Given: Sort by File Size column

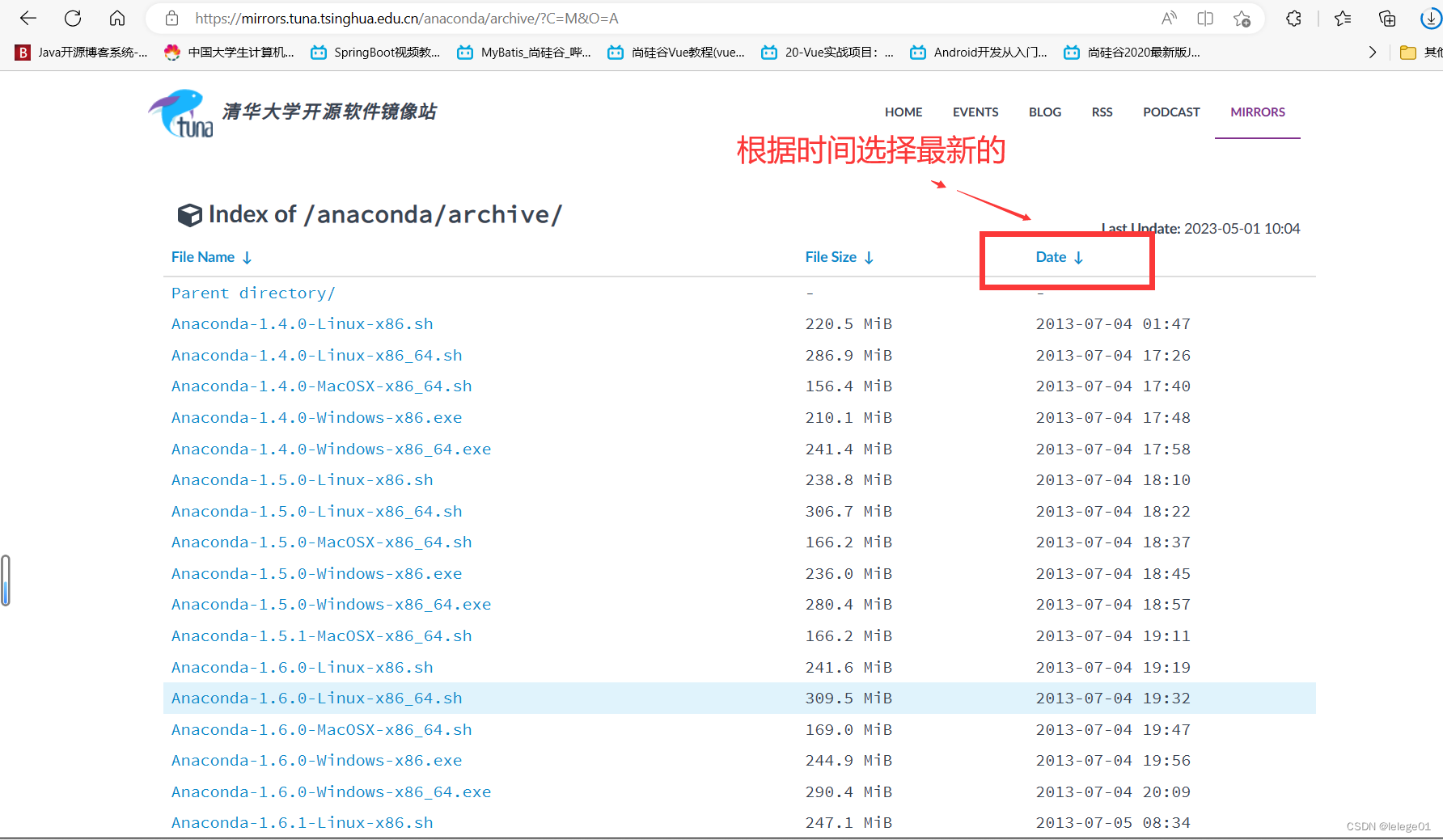Looking at the screenshot, I should point(840,257).
